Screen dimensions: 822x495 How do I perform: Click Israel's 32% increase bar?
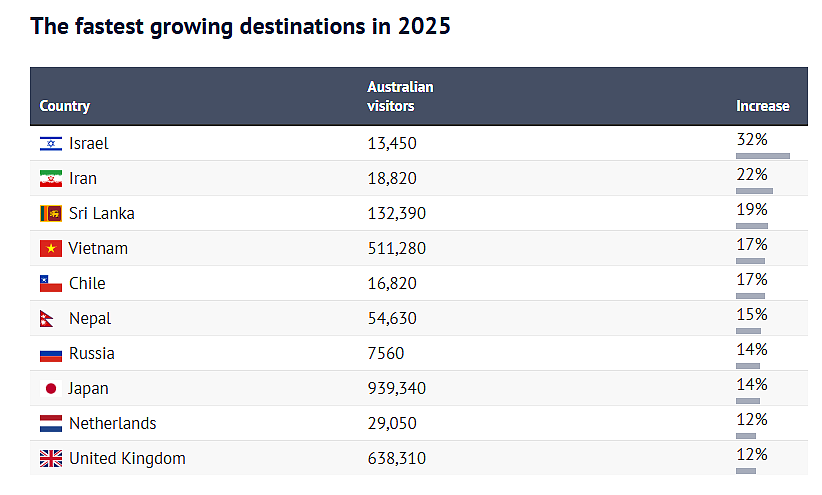pyautogui.click(x=762, y=156)
